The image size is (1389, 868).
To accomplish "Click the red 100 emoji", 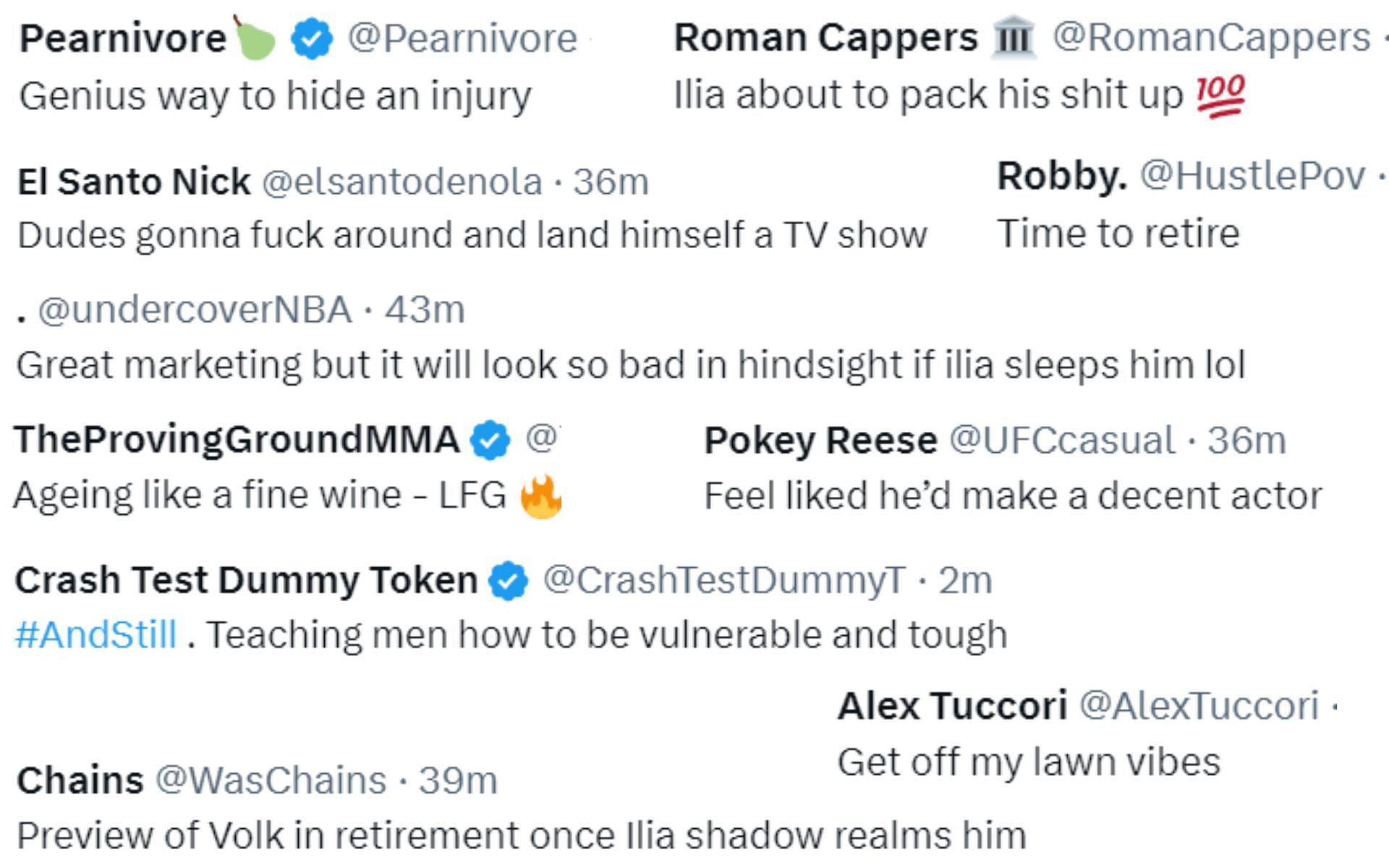I will [x=1220, y=95].
